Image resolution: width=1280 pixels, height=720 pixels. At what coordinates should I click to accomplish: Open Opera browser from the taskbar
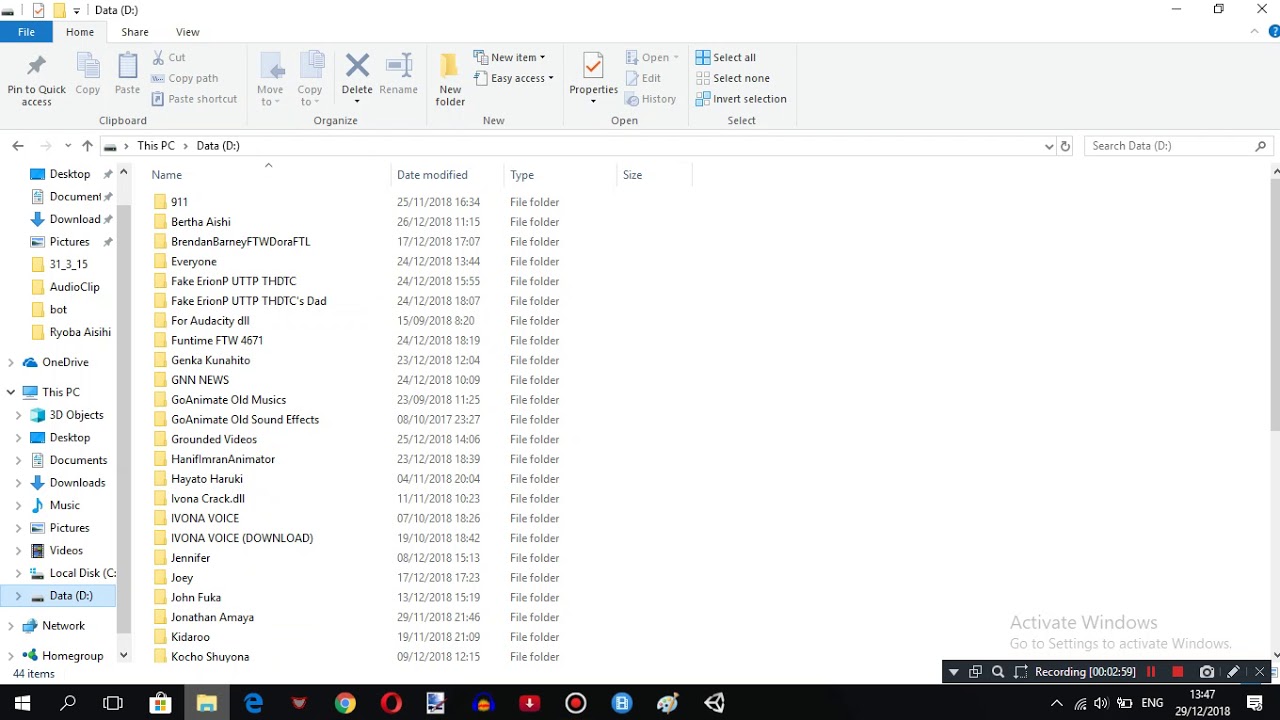pyautogui.click(x=391, y=704)
